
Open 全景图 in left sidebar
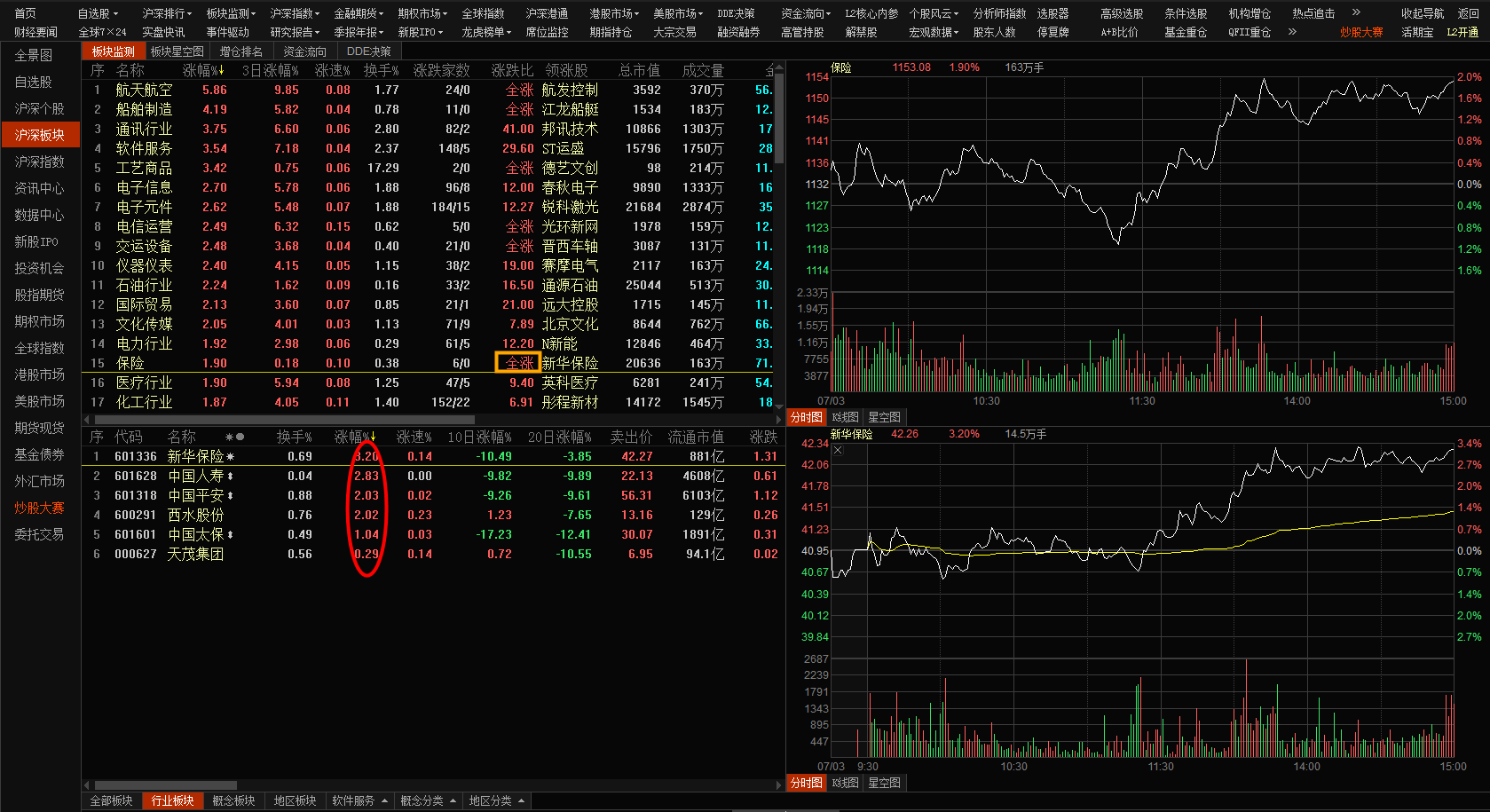(x=33, y=55)
